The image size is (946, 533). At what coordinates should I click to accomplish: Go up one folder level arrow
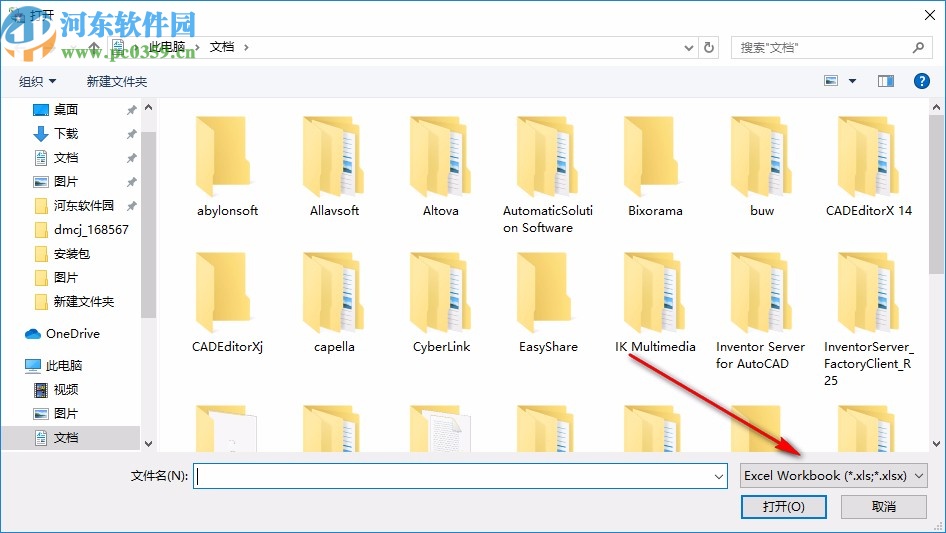click(94, 46)
